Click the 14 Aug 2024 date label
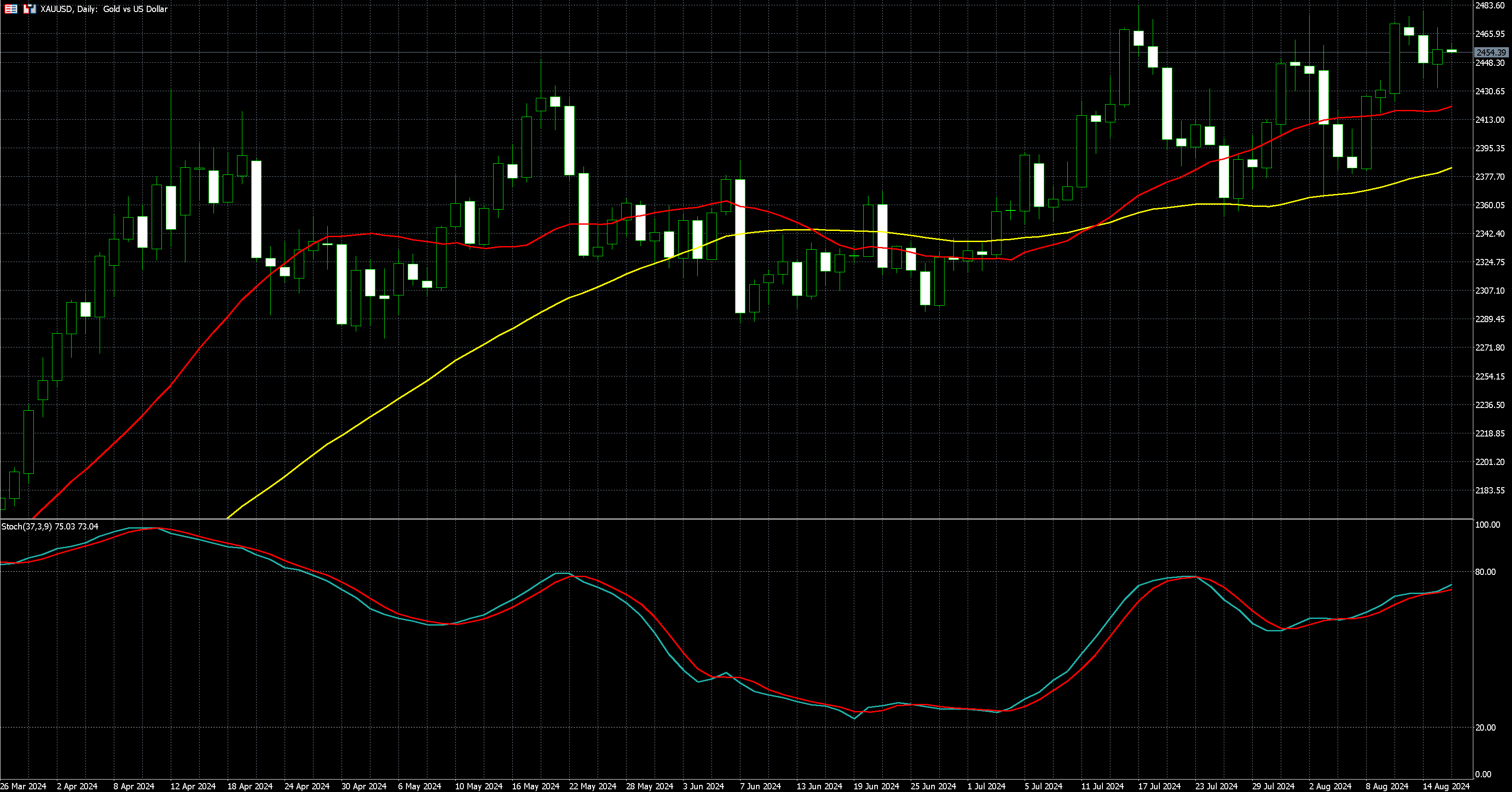Viewport: 1512px width, 792px height. (x=1446, y=786)
